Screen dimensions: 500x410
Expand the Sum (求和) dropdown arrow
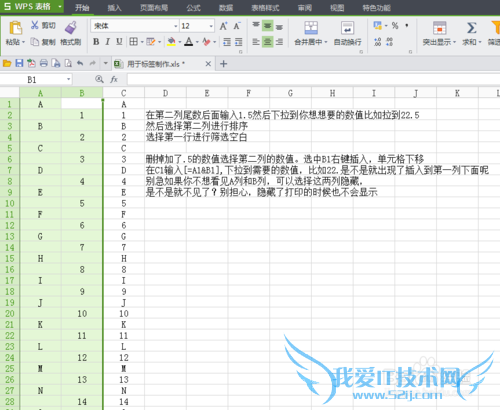tap(480, 42)
